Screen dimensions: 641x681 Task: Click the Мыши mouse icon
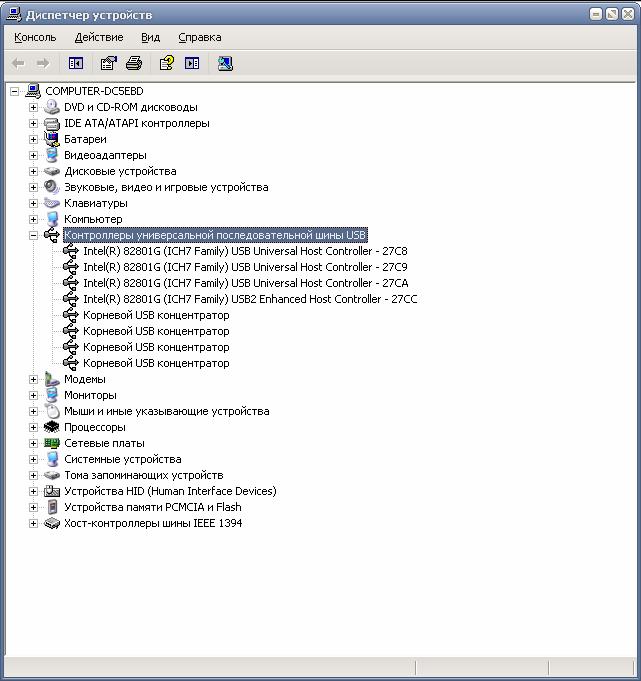point(52,411)
